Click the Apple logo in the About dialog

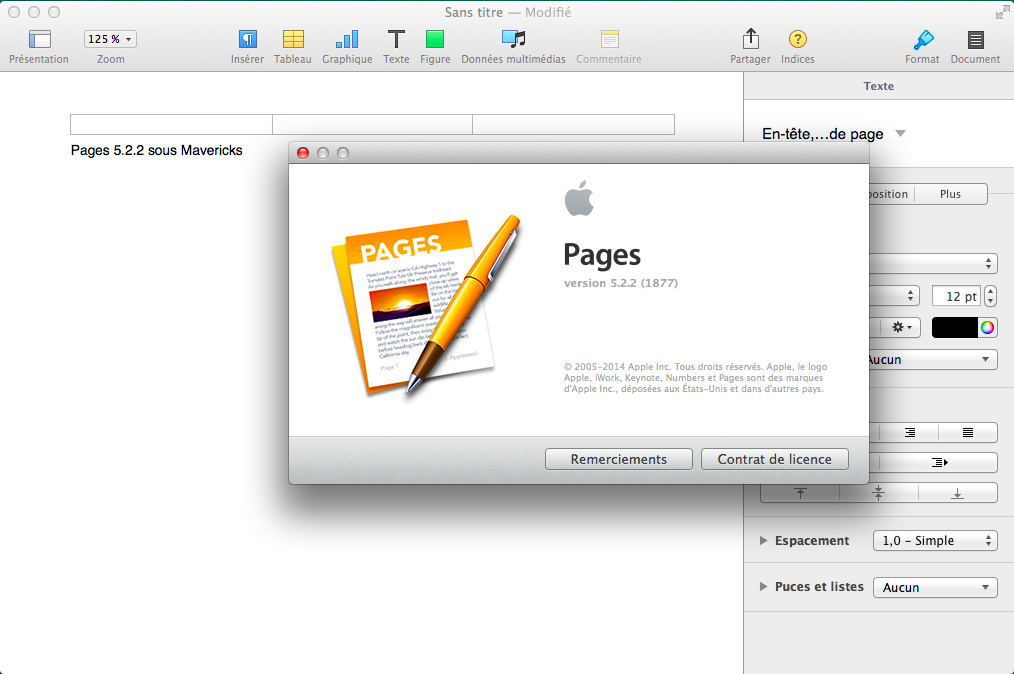click(x=579, y=198)
